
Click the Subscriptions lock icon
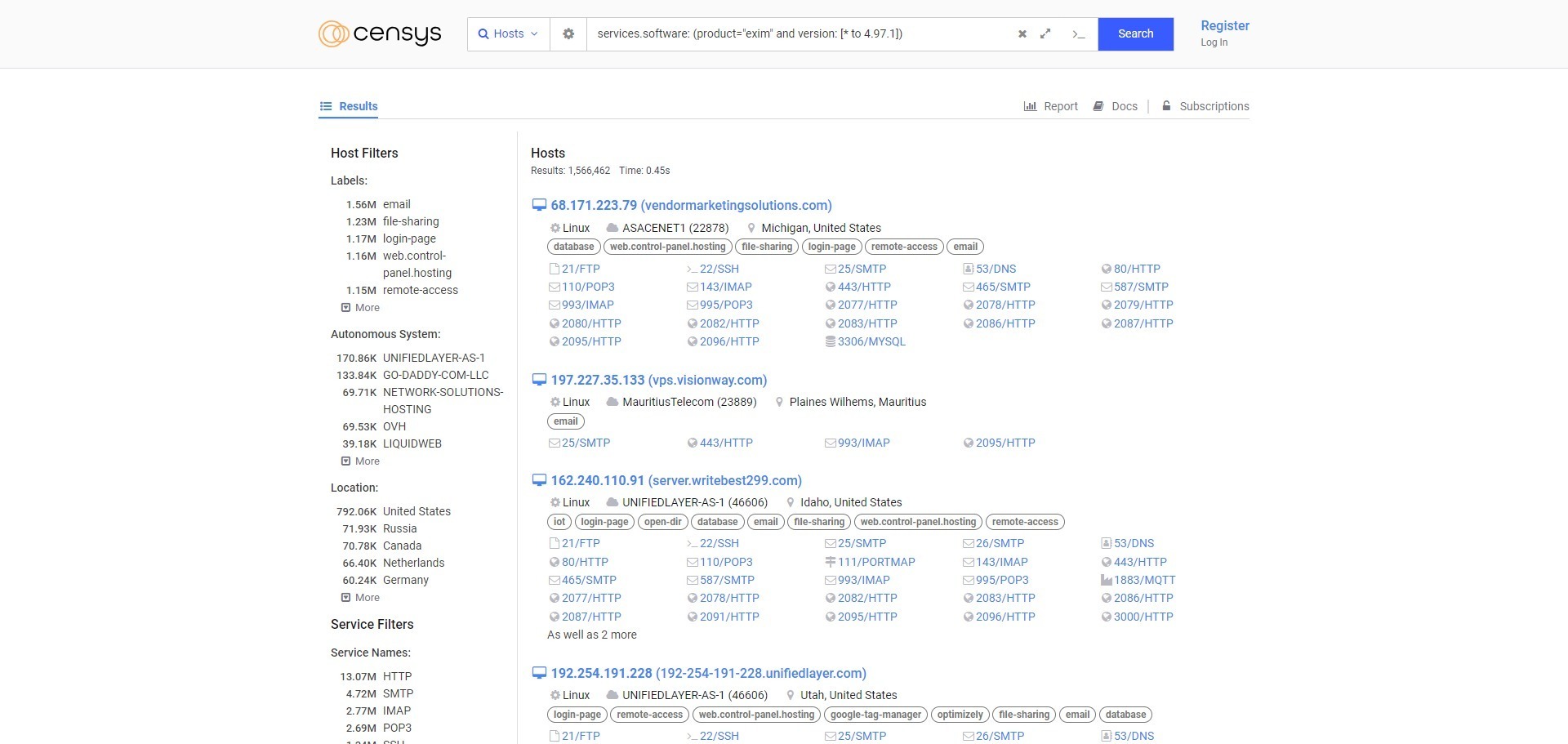click(1166, 106)
